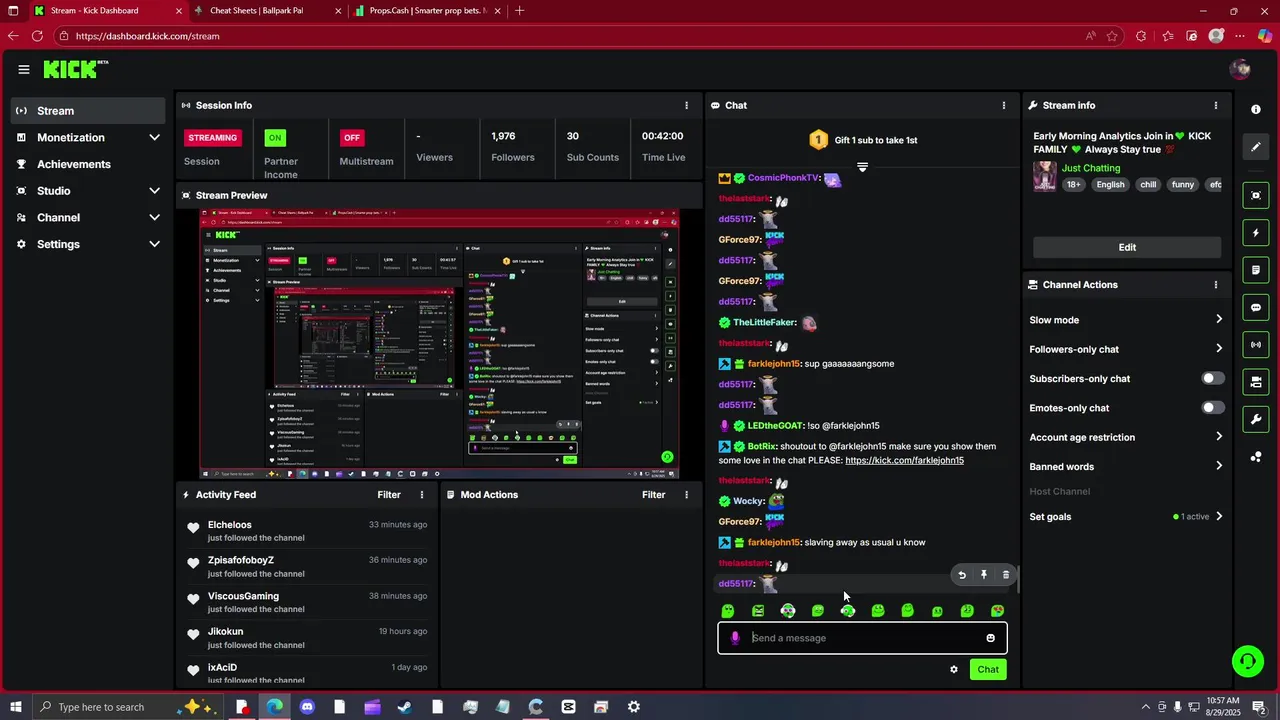The width and height of the screenshot is (1280, 720).
Task: Toggle Multistream OFF badge
Action: 352,137
